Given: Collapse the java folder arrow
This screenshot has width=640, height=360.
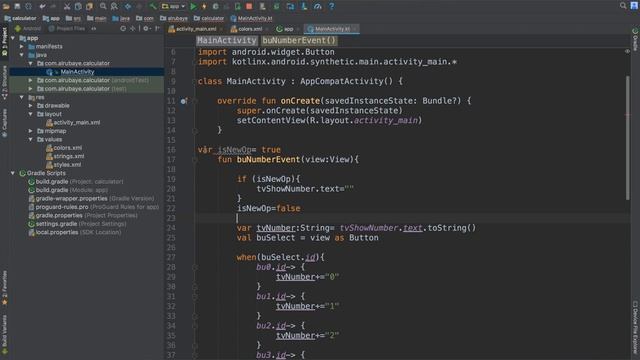Looking at the screenshot, I should 22,55.
